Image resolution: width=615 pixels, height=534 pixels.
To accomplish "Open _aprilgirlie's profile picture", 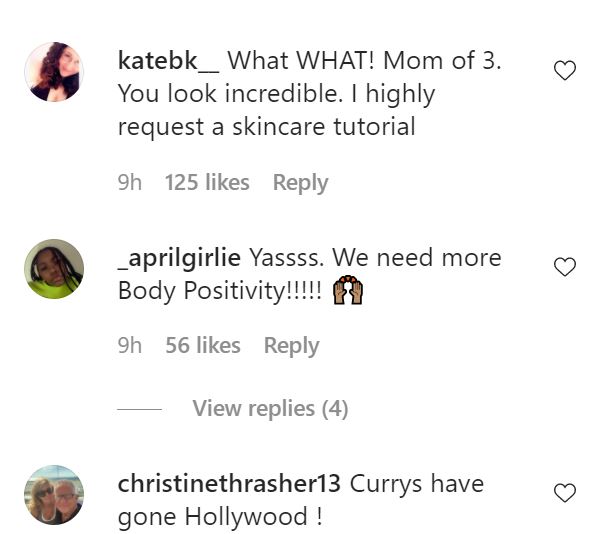I will pos(53,269).
